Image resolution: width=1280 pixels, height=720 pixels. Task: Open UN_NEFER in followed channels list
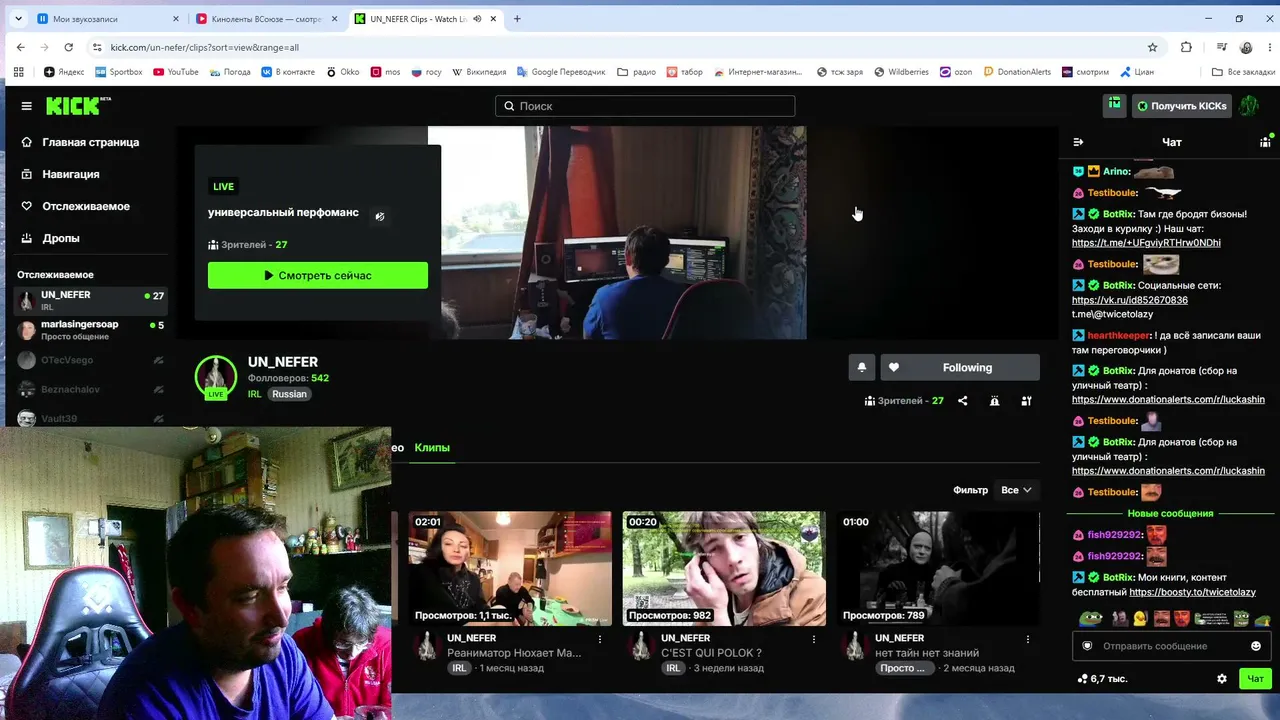[x=90, y=300]
